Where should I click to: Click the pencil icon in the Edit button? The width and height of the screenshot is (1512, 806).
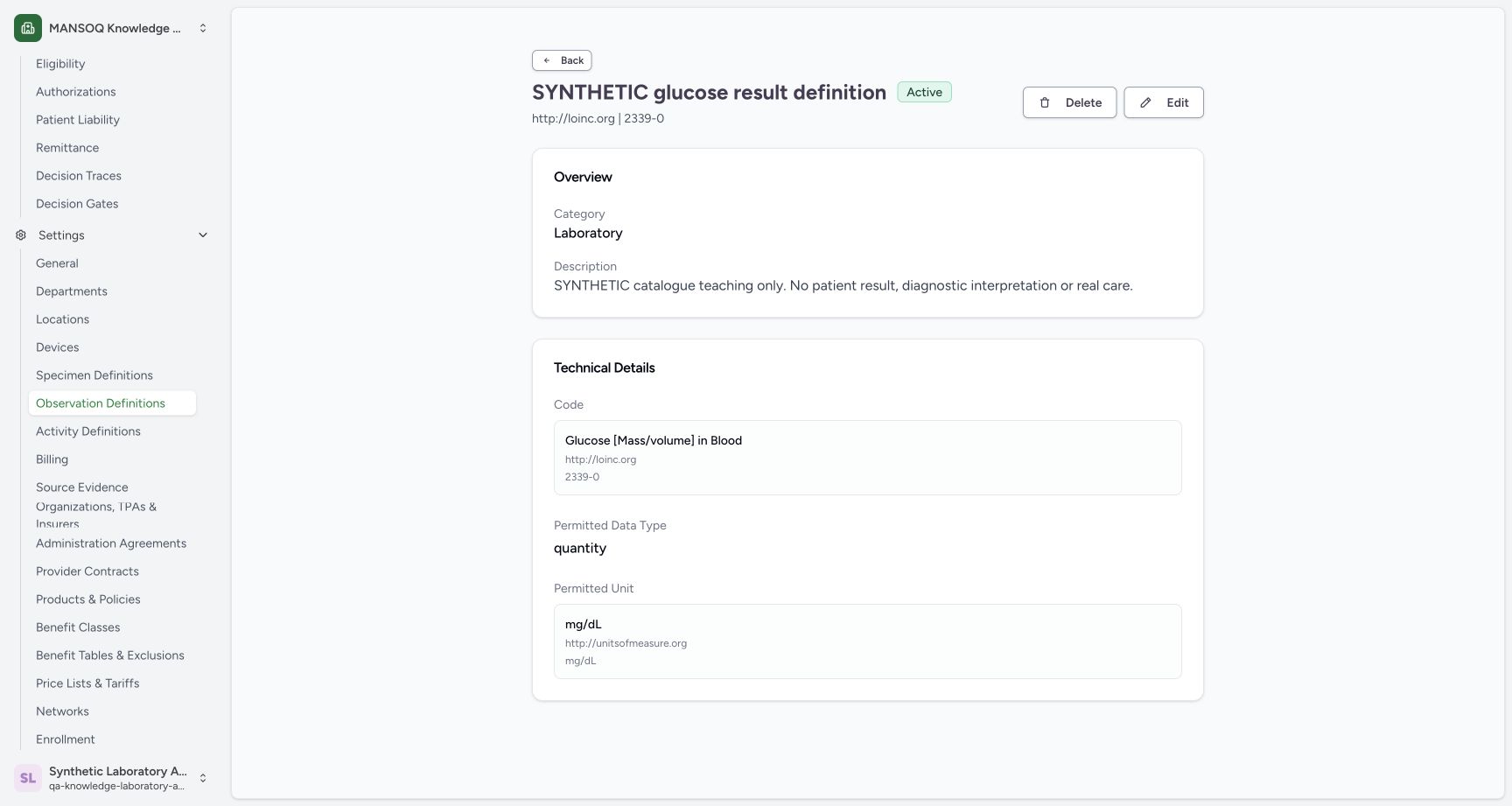[1145, 102]
